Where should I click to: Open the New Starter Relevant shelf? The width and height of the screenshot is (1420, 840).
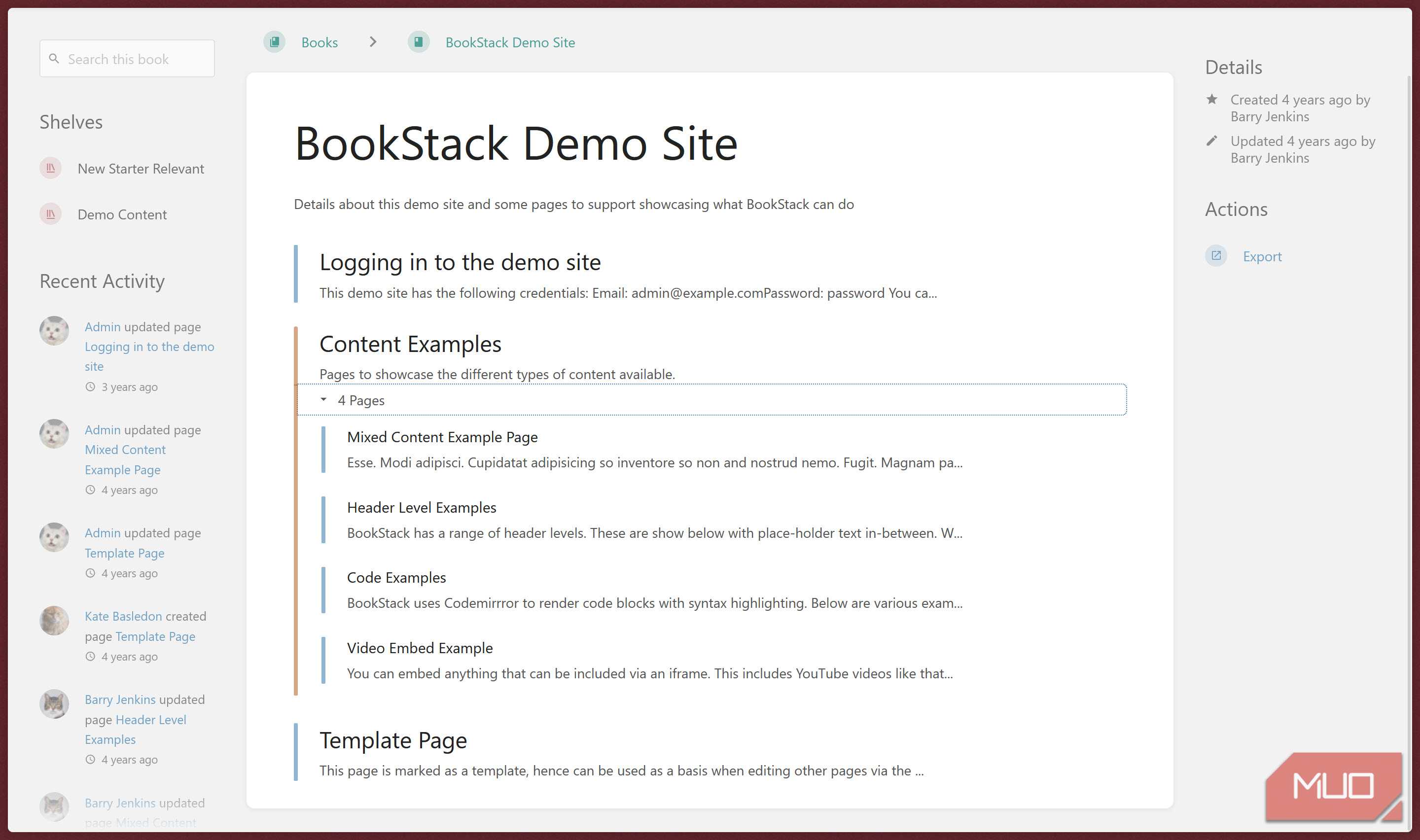pos(141,169)
